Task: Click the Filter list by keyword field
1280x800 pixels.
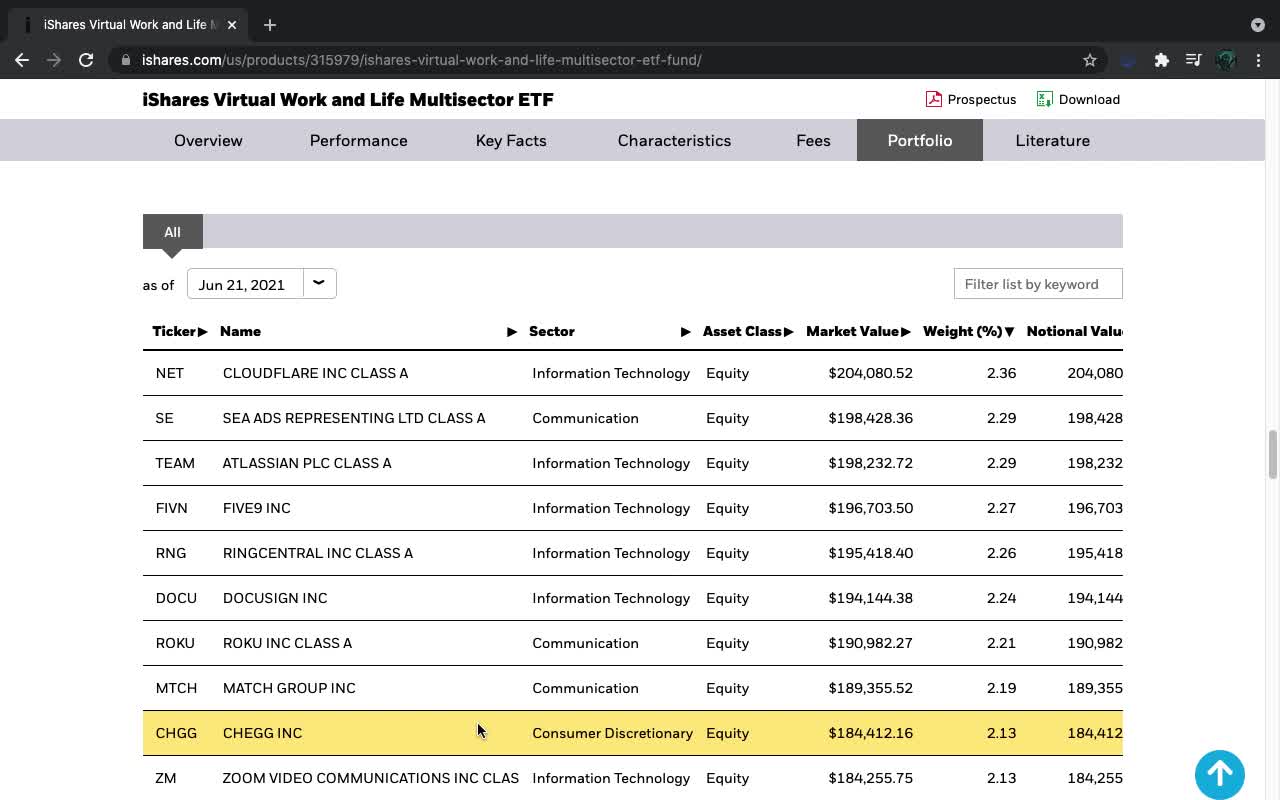Action: [1038, 284]
